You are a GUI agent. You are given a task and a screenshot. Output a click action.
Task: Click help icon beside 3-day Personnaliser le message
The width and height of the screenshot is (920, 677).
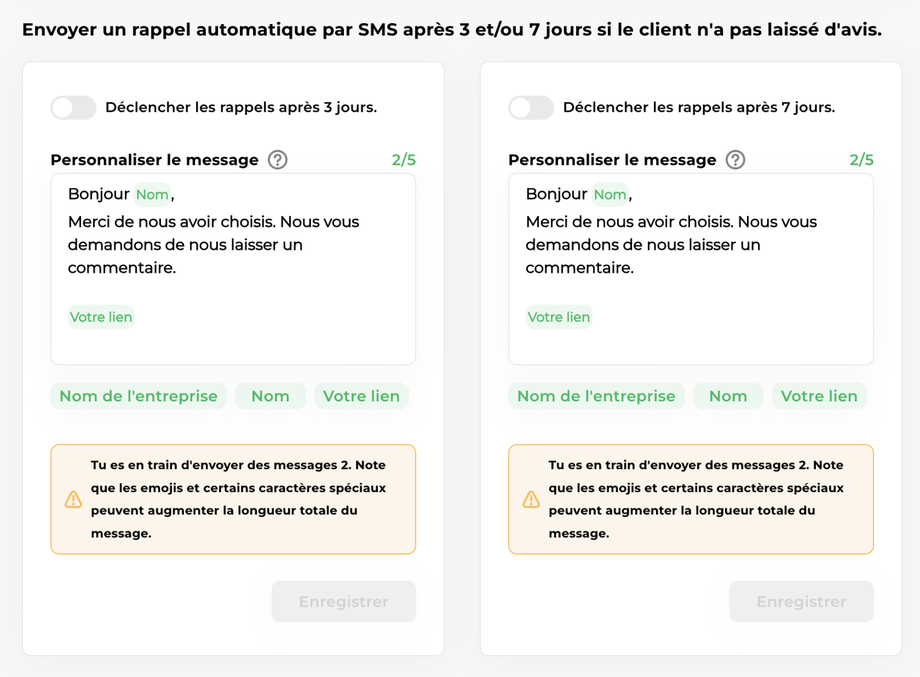[278, 160]
